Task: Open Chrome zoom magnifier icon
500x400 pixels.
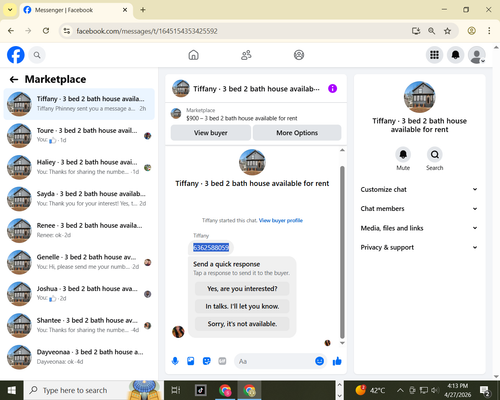Action: (x=431, y=31)
